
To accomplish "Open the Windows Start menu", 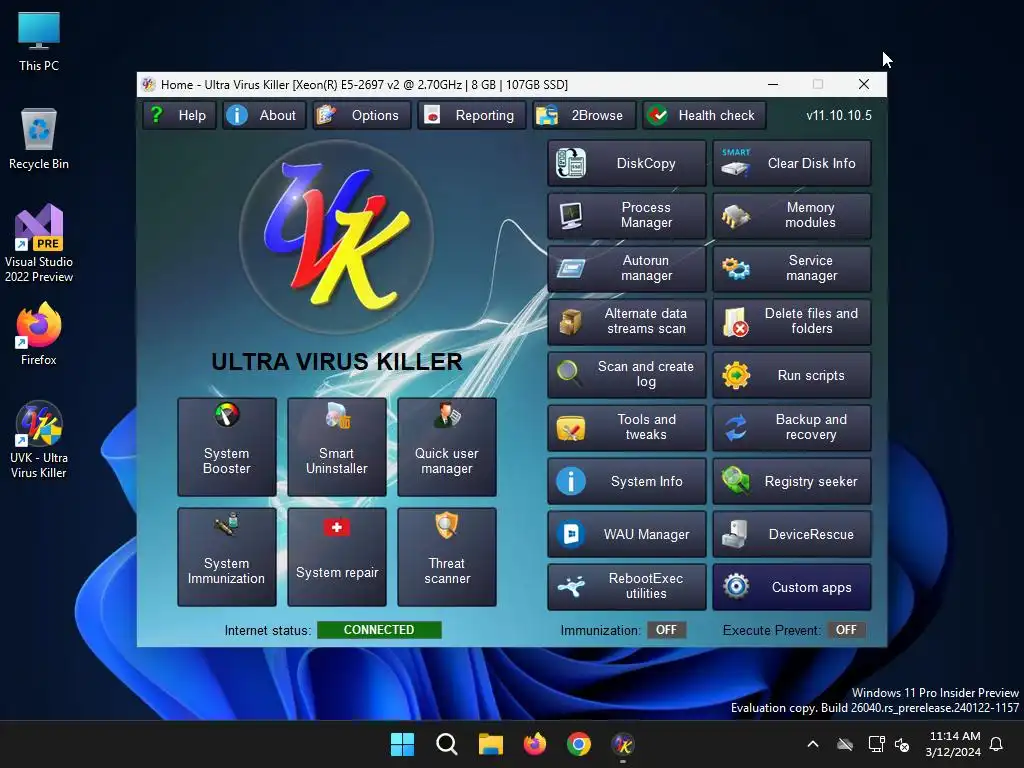I will point(402,744).
